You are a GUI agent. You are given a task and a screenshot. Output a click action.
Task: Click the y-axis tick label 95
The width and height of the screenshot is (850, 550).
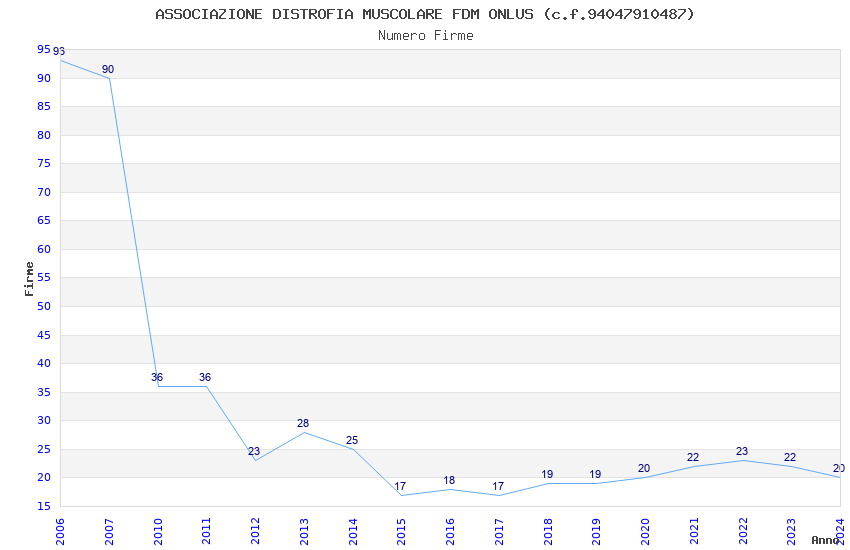tap(44, 49)
